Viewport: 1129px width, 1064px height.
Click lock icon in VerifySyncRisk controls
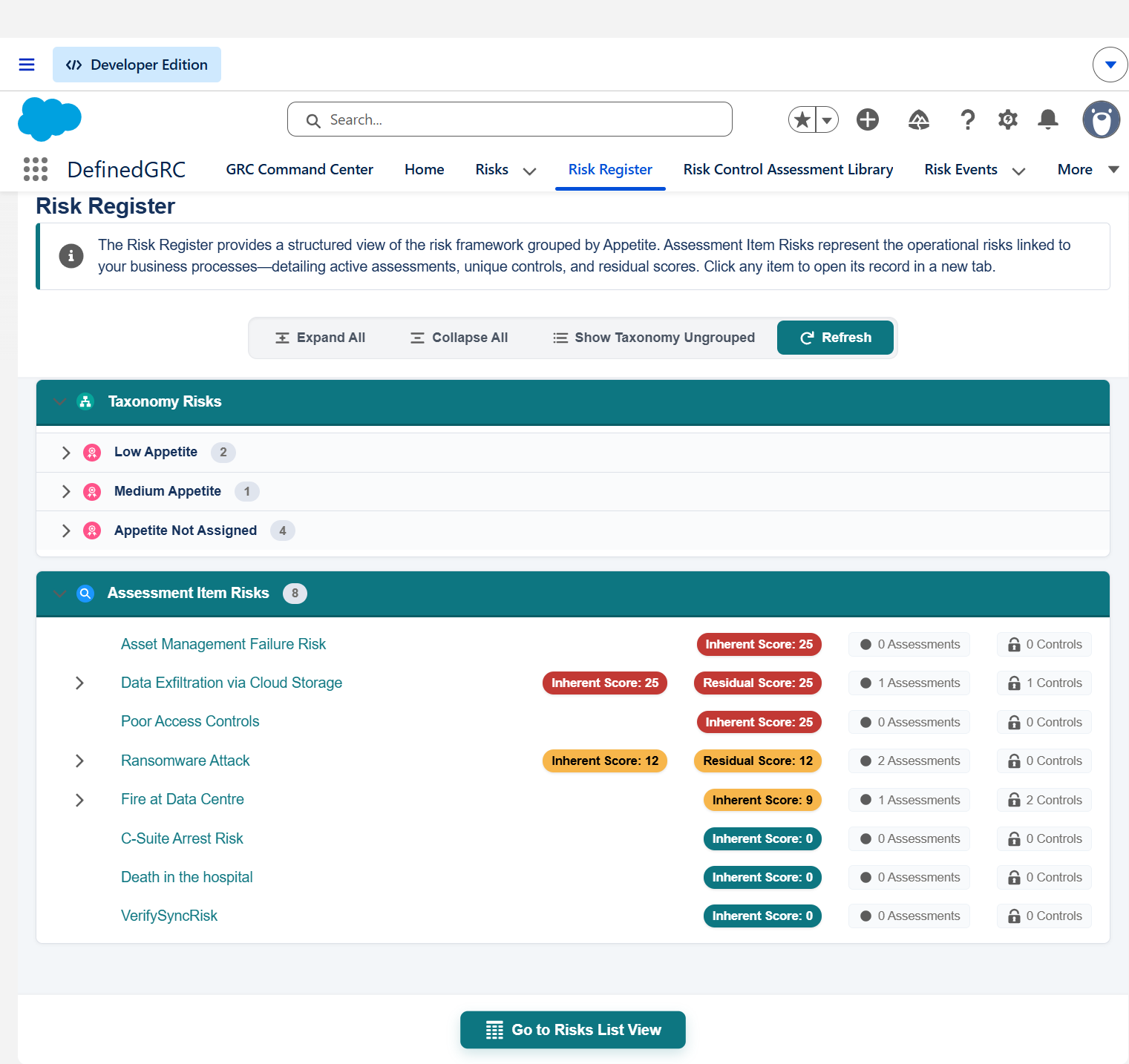(x=1014, y=916)
